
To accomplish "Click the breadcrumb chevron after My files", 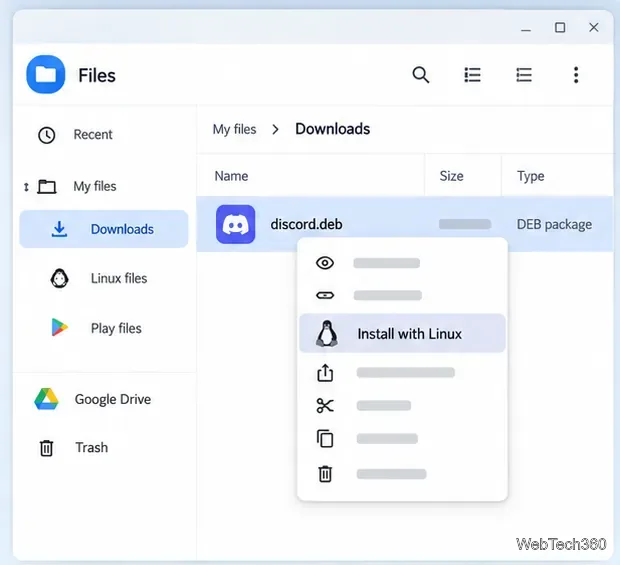I will tap(276, 129).
